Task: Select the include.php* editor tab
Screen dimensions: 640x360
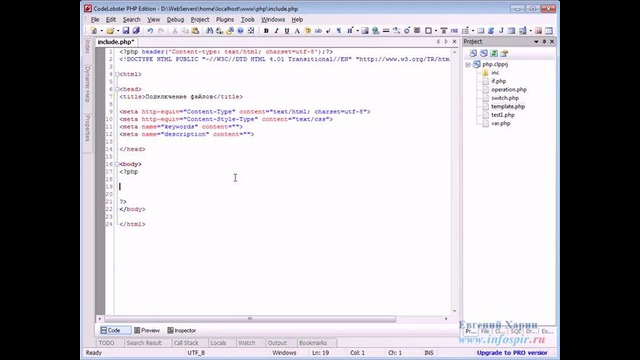Action: click(116, 42)
